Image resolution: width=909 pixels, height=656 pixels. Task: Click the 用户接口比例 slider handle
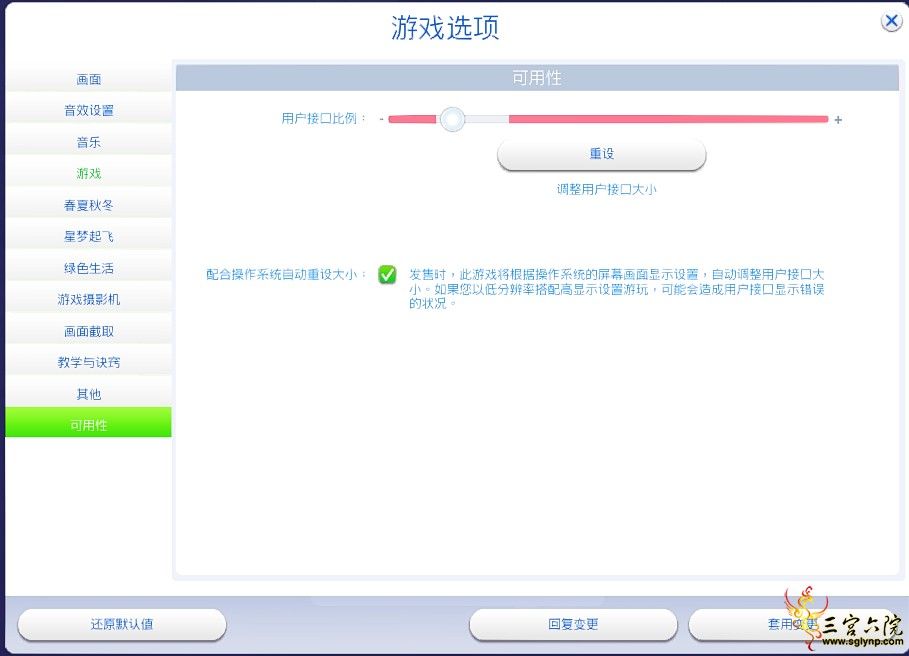coord(452,119)
